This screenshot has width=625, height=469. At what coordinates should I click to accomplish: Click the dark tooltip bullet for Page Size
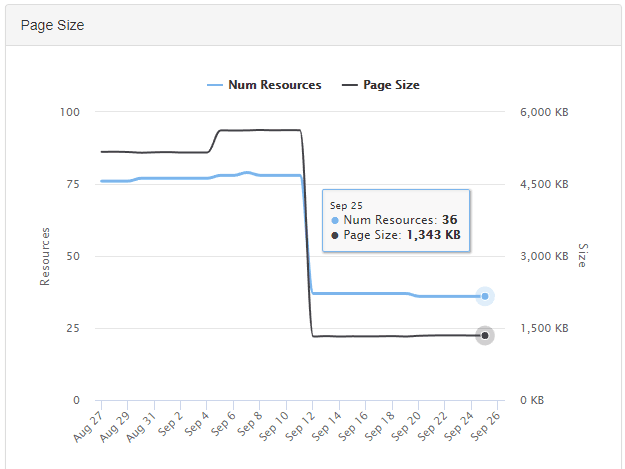pos(335,235)
